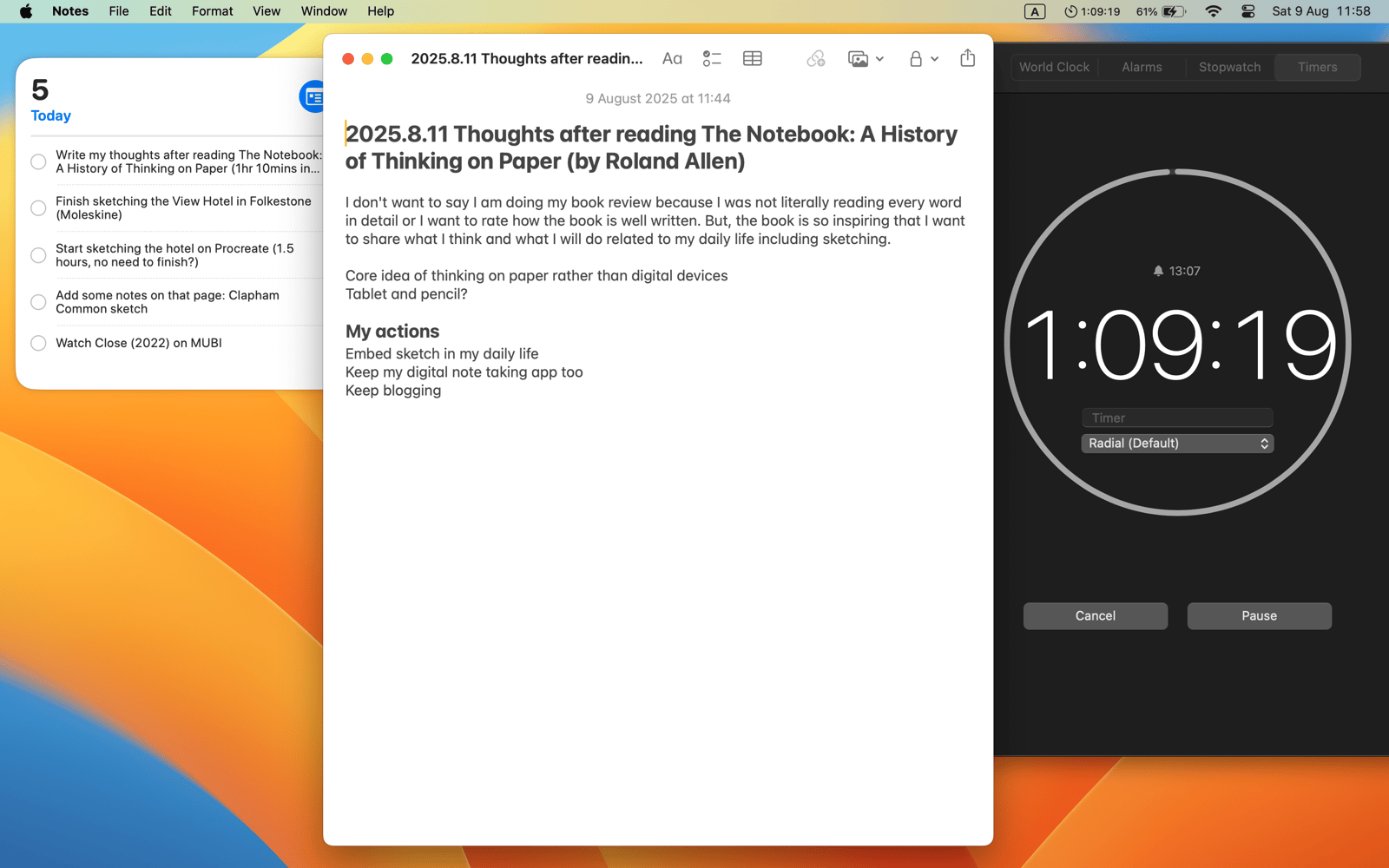Click the 'My actions' heading in the note
Screen dimensions: 1389x868
pos(392,332)
